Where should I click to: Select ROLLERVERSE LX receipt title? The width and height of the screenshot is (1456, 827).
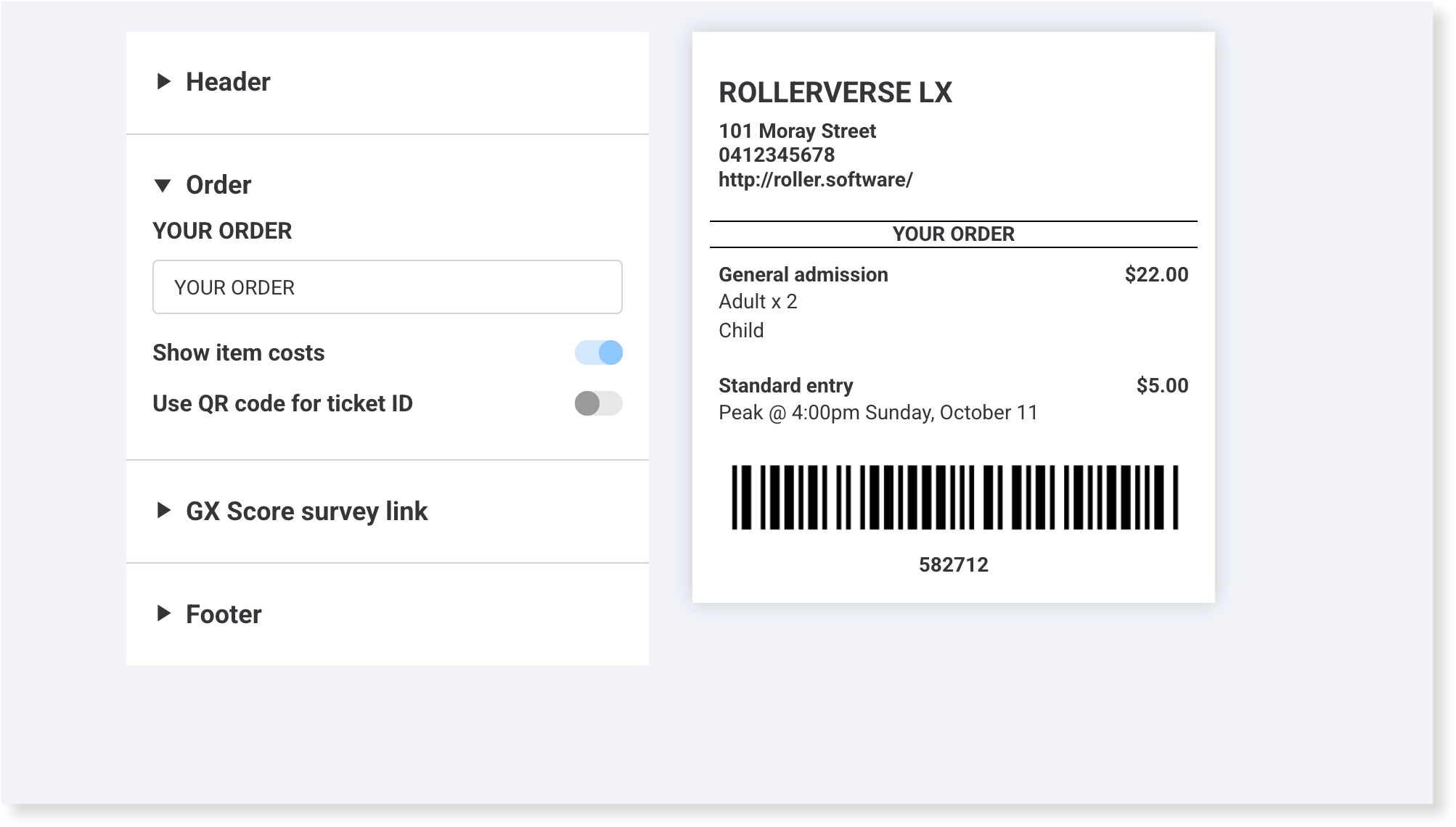coord(835,93)
